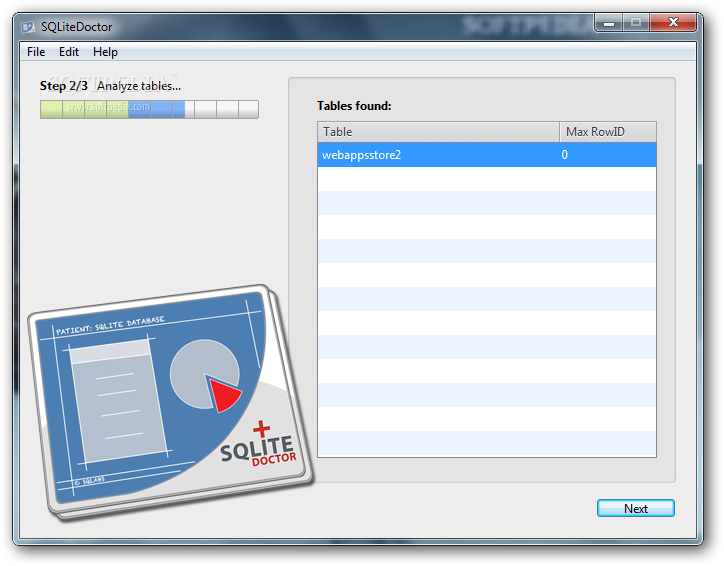Open the Edit menu
The image size is (724, 566).
[x=69, y=52]
